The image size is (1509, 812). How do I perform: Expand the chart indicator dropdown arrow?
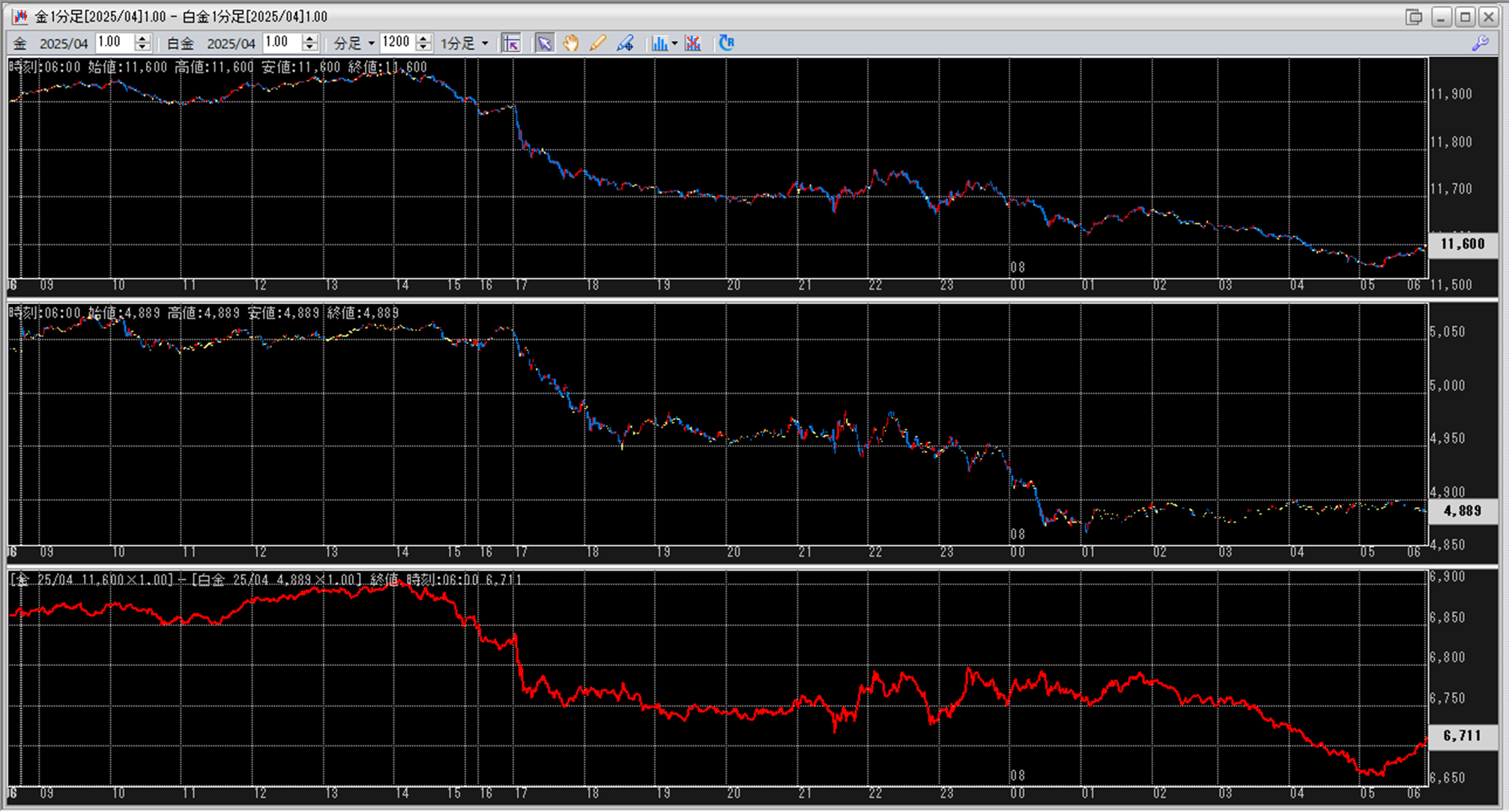[674, 43]
